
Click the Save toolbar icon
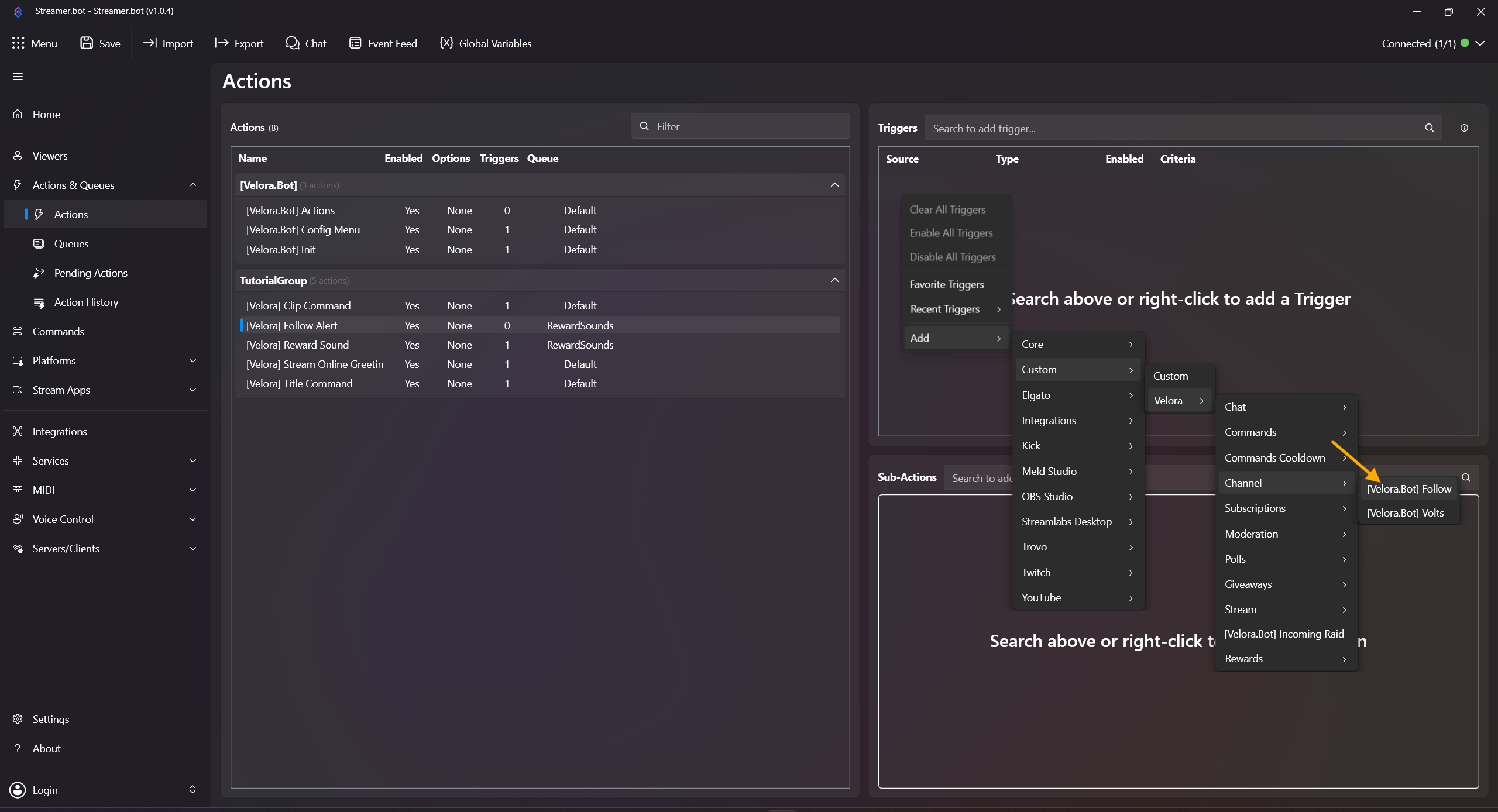click(x=87, y=43)
